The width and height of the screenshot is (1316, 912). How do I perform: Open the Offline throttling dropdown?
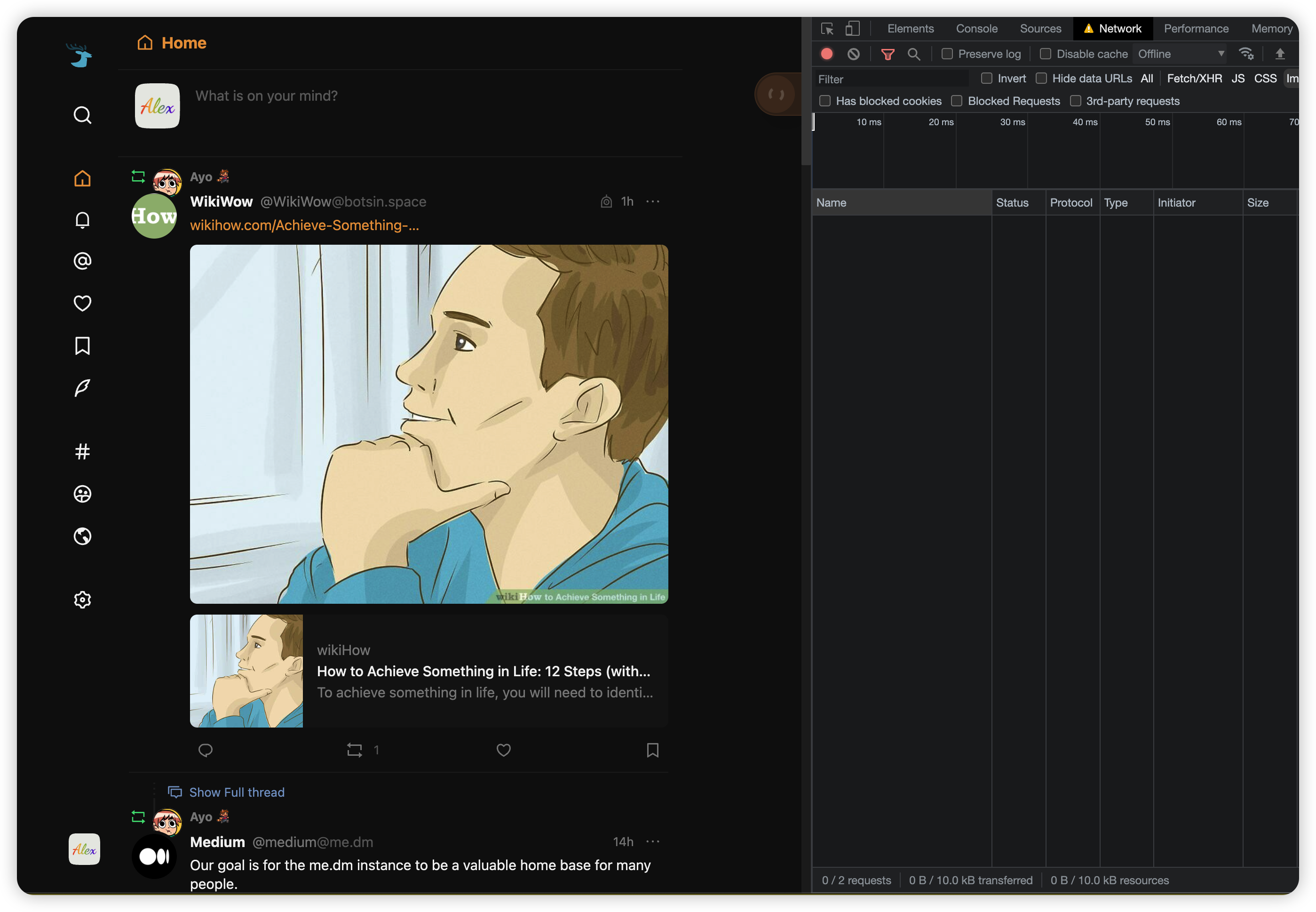1181,54
